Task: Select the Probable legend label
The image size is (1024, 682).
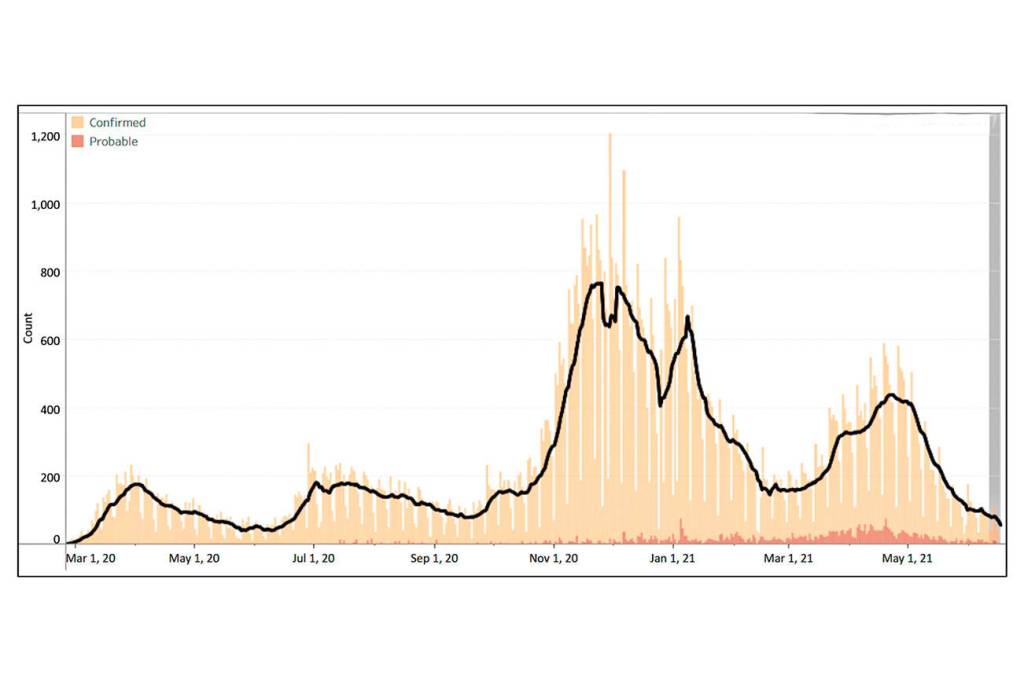Action: (113, 142)
